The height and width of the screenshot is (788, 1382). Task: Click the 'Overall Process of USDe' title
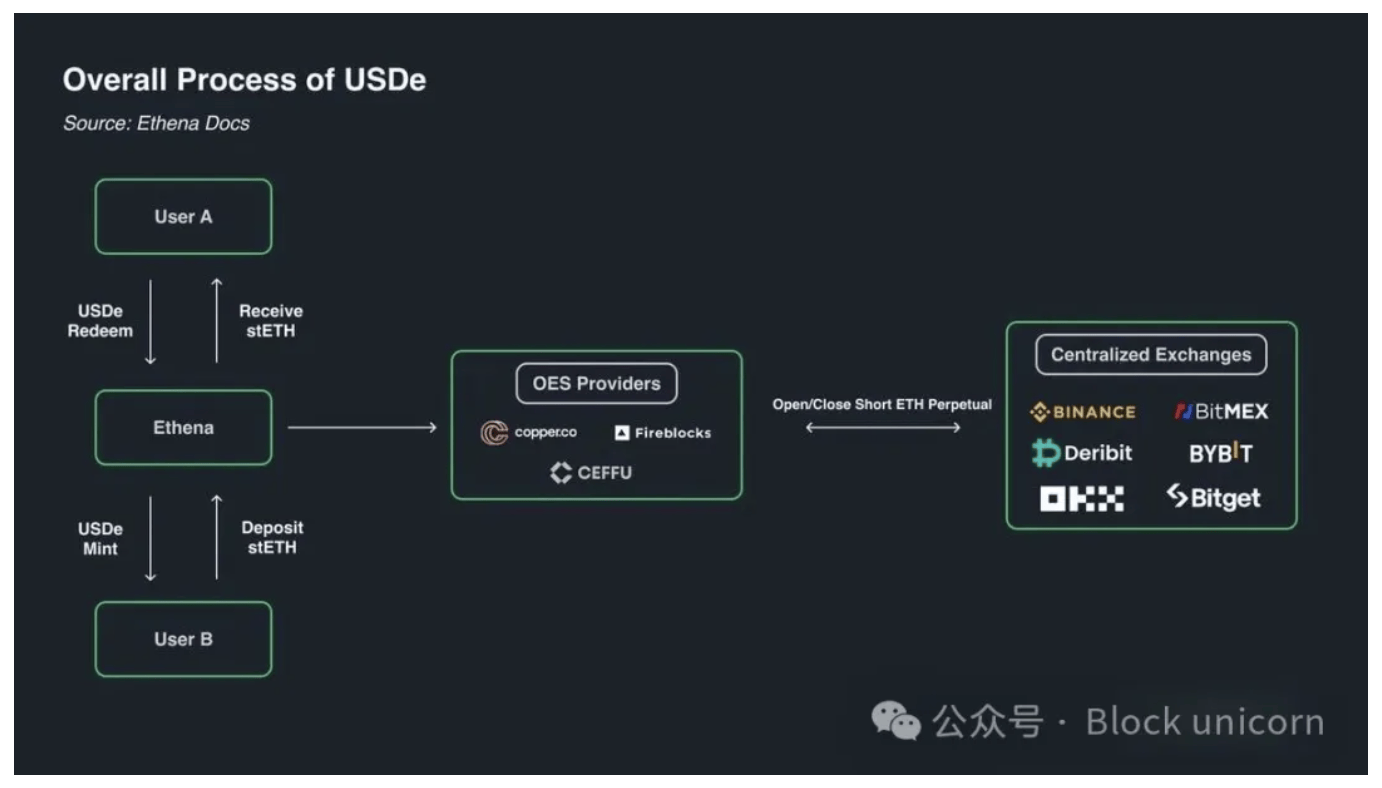[x=244, y=80]
